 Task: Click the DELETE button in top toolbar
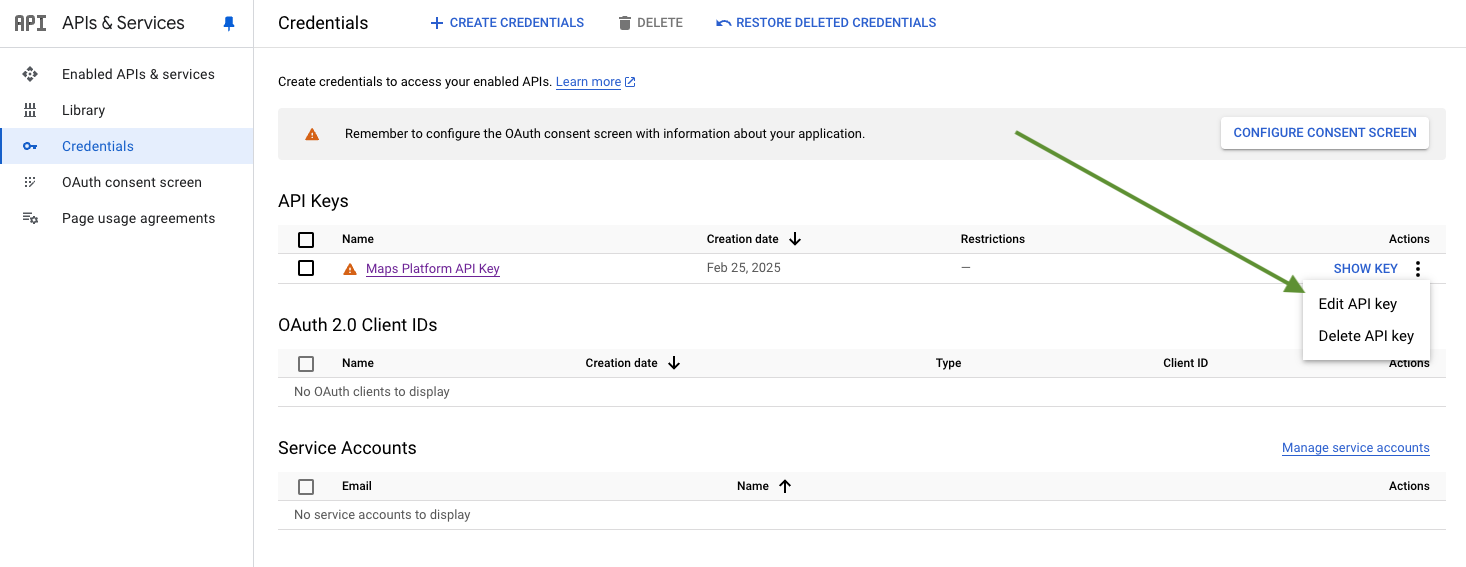click(x=650, y=23)
